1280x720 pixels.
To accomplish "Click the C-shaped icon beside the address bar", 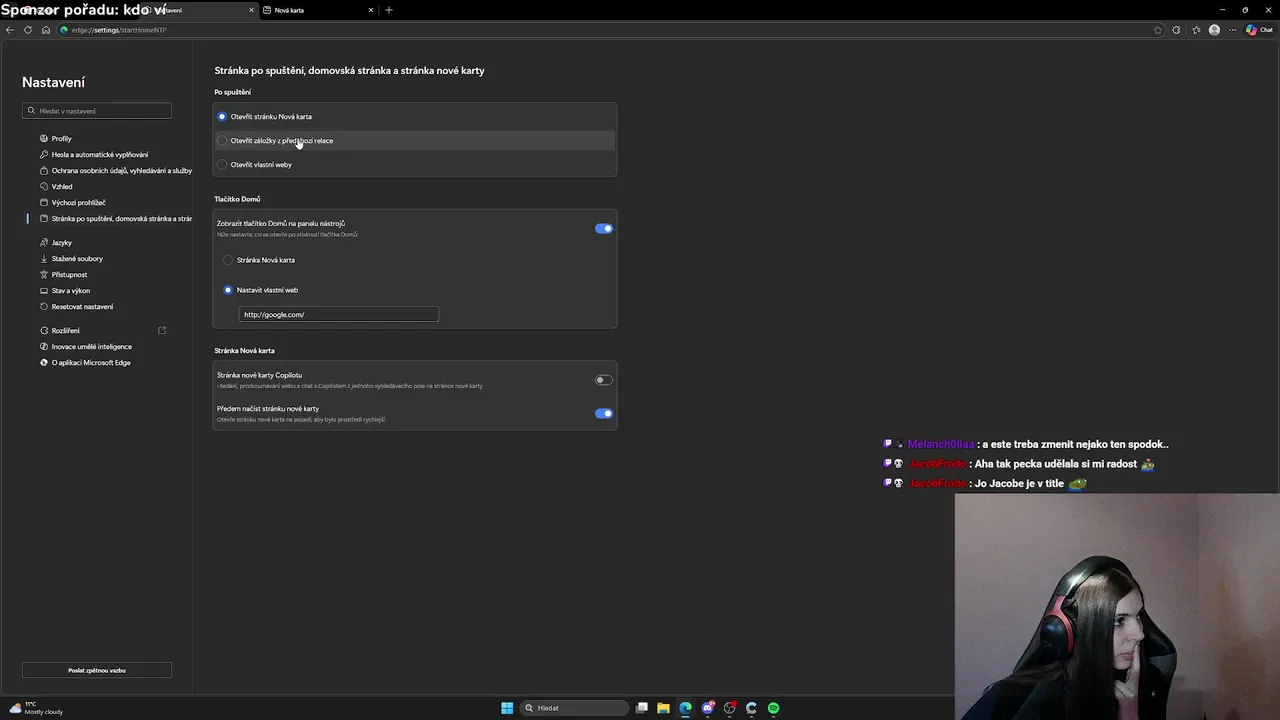I will coord(1176,30).
